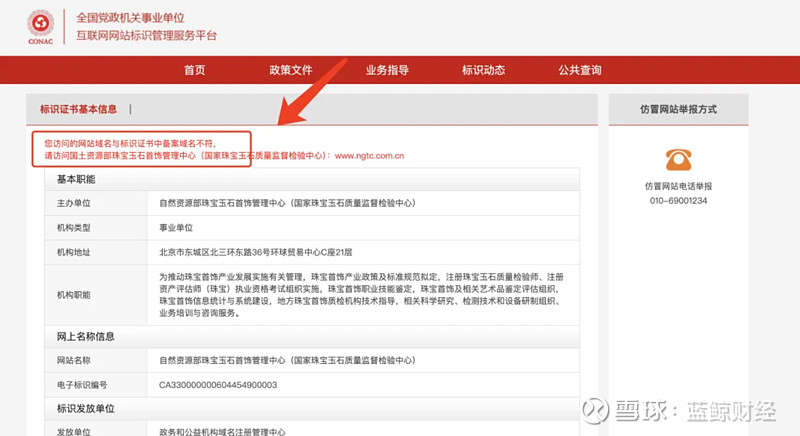The image size is (800, 436).
Task: Click the 机构地址 row label
Action: click(73, 252)
